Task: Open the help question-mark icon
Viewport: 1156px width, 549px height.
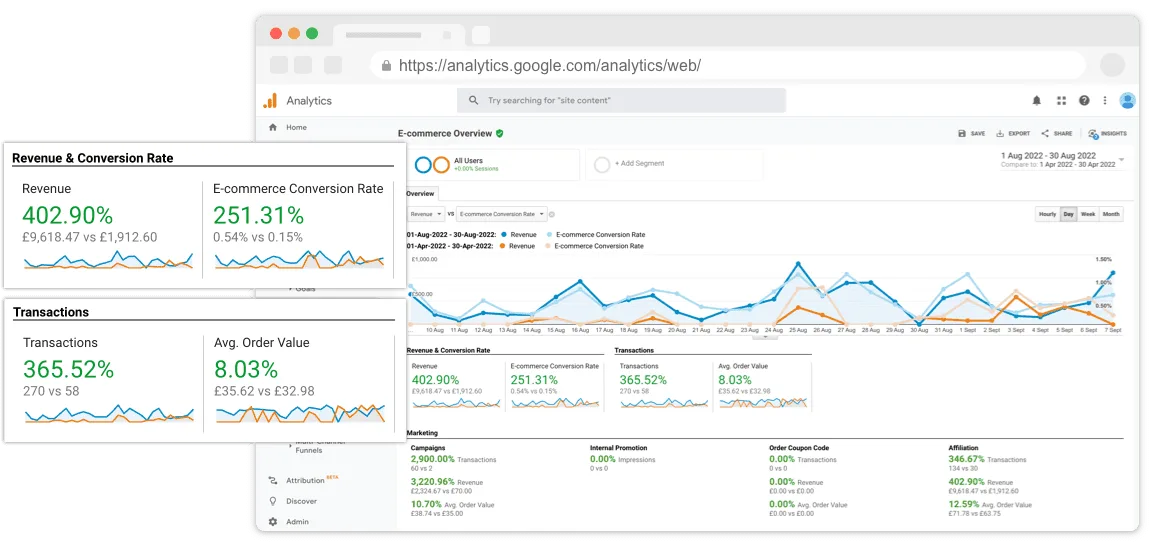Action: [x=1084, y=100]
